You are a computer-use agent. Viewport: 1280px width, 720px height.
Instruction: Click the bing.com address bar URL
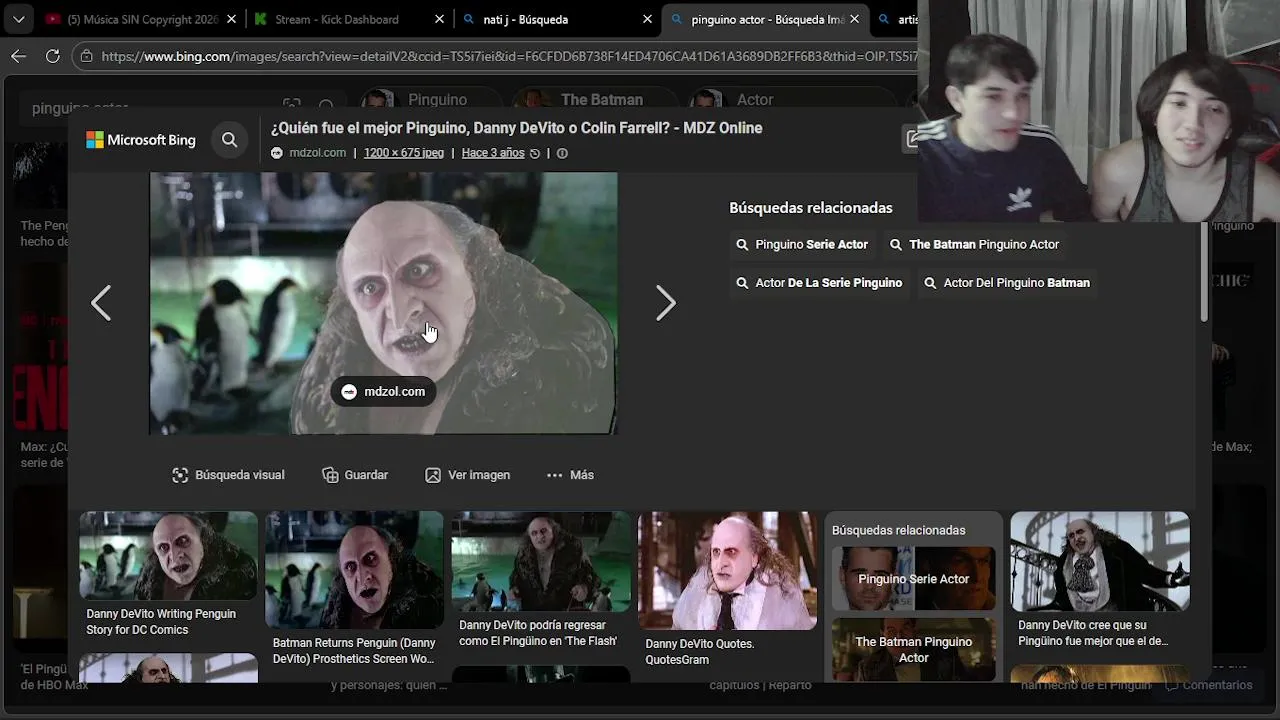[x=508, y=56]
